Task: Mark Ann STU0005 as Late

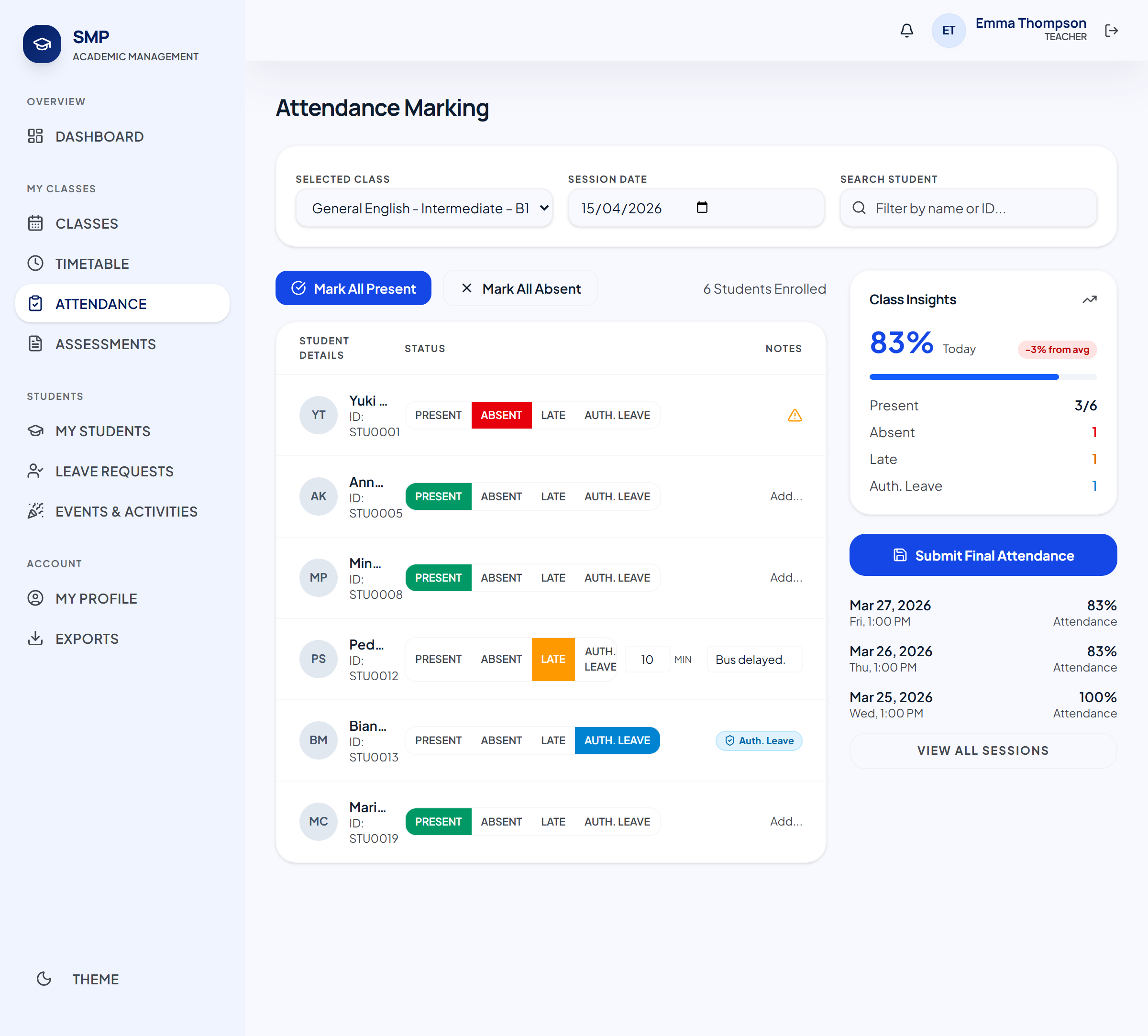Action: tap(553, 496)
